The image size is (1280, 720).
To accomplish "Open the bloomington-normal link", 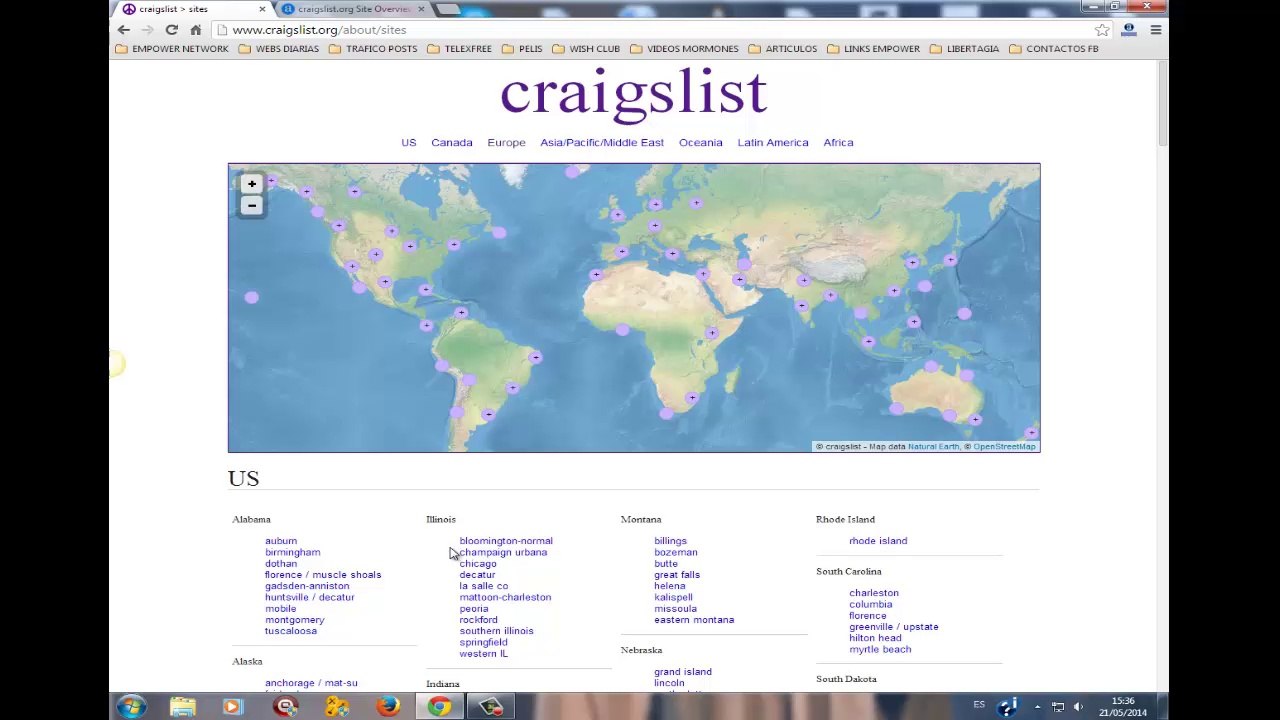I will pos(506,541).
